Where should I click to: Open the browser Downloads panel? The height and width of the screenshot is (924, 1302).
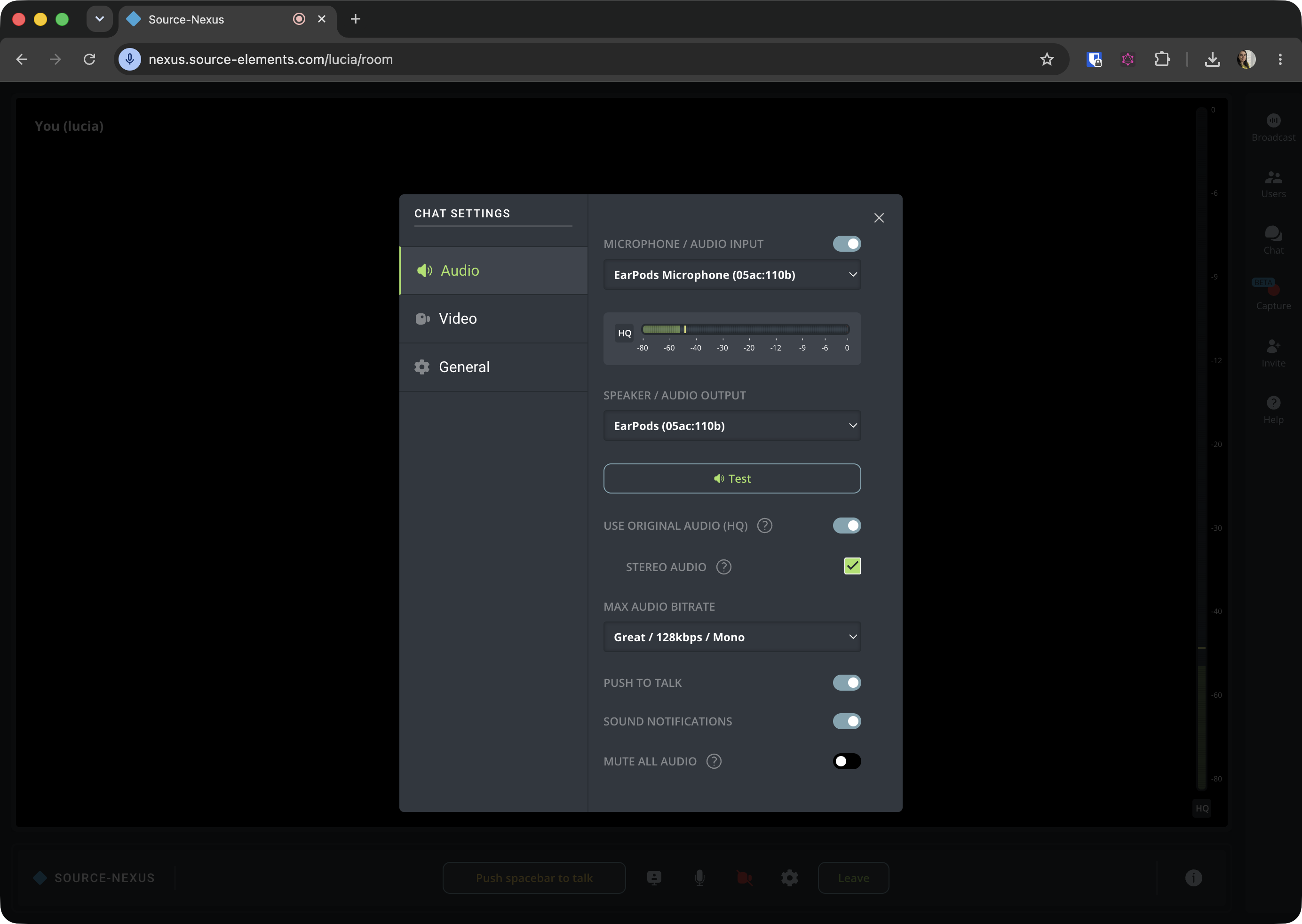1212,59
